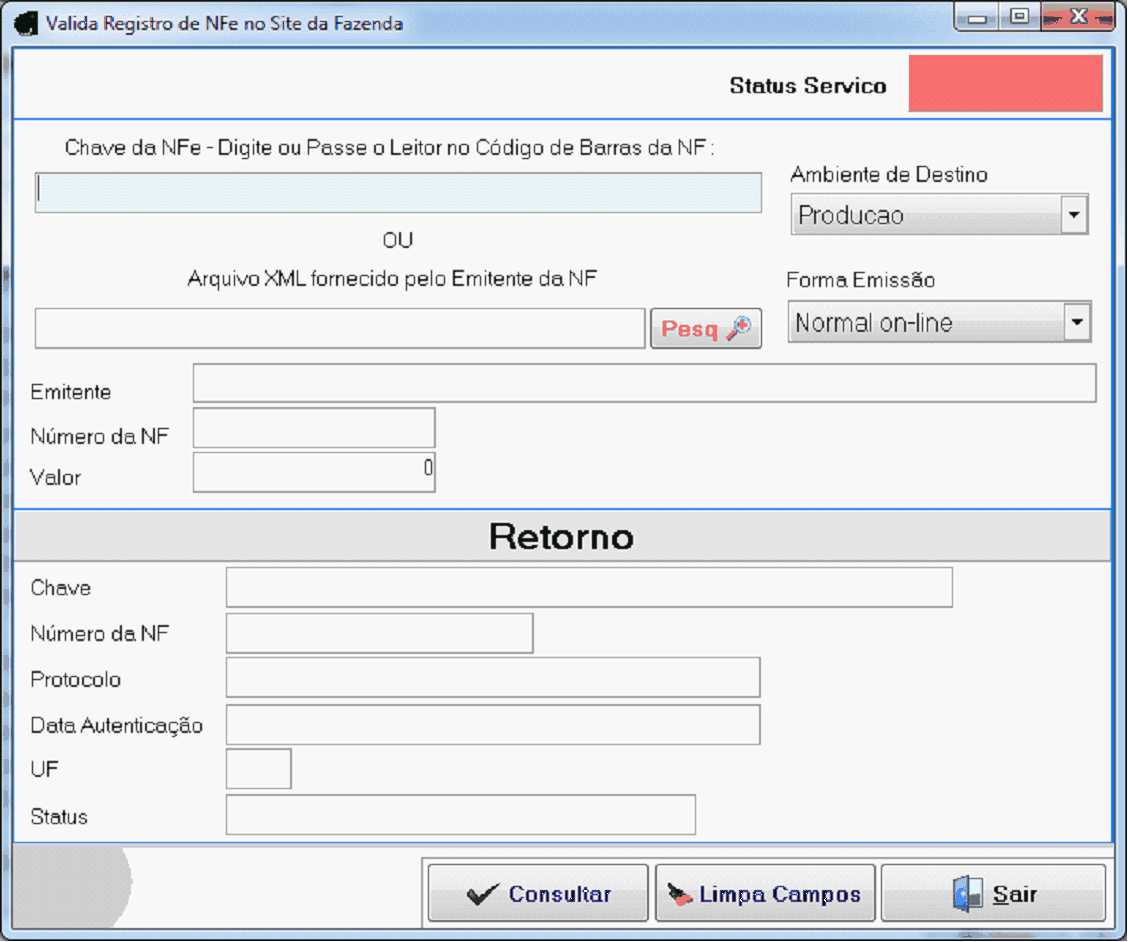The image size is (1128, 942).
Task: Click Limpa Campos eraser button
Action: pos(765,893)
